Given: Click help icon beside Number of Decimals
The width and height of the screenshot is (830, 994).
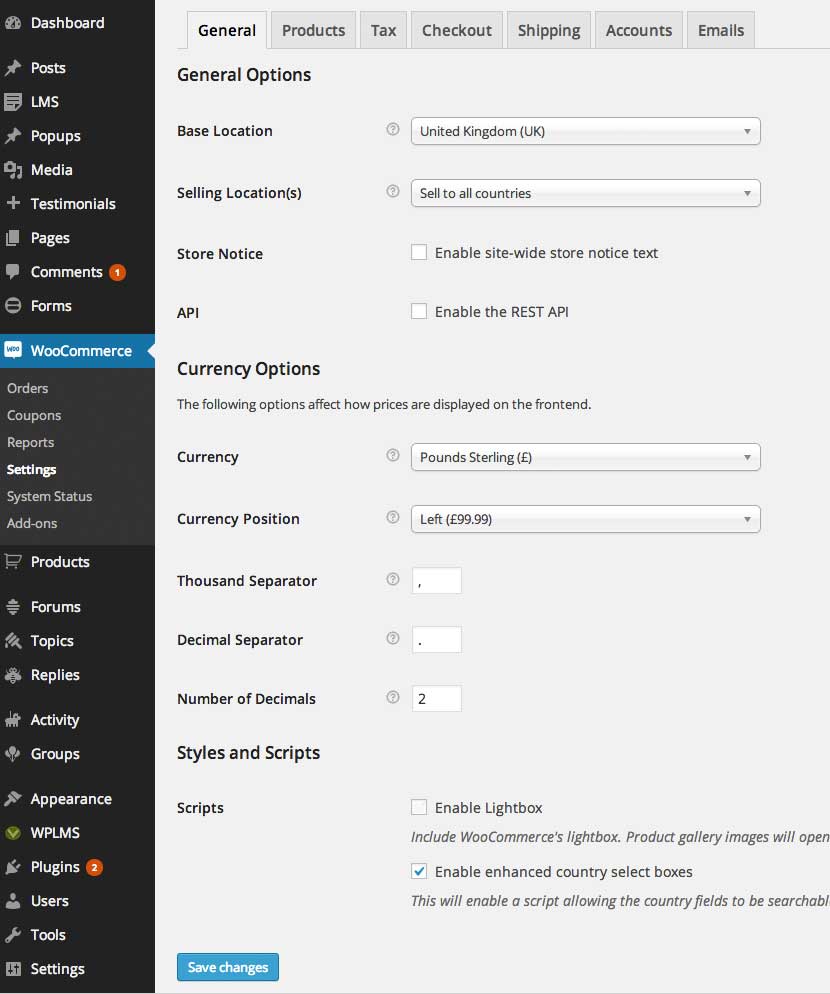Looking at the screenshot, I should coord(393,697).
